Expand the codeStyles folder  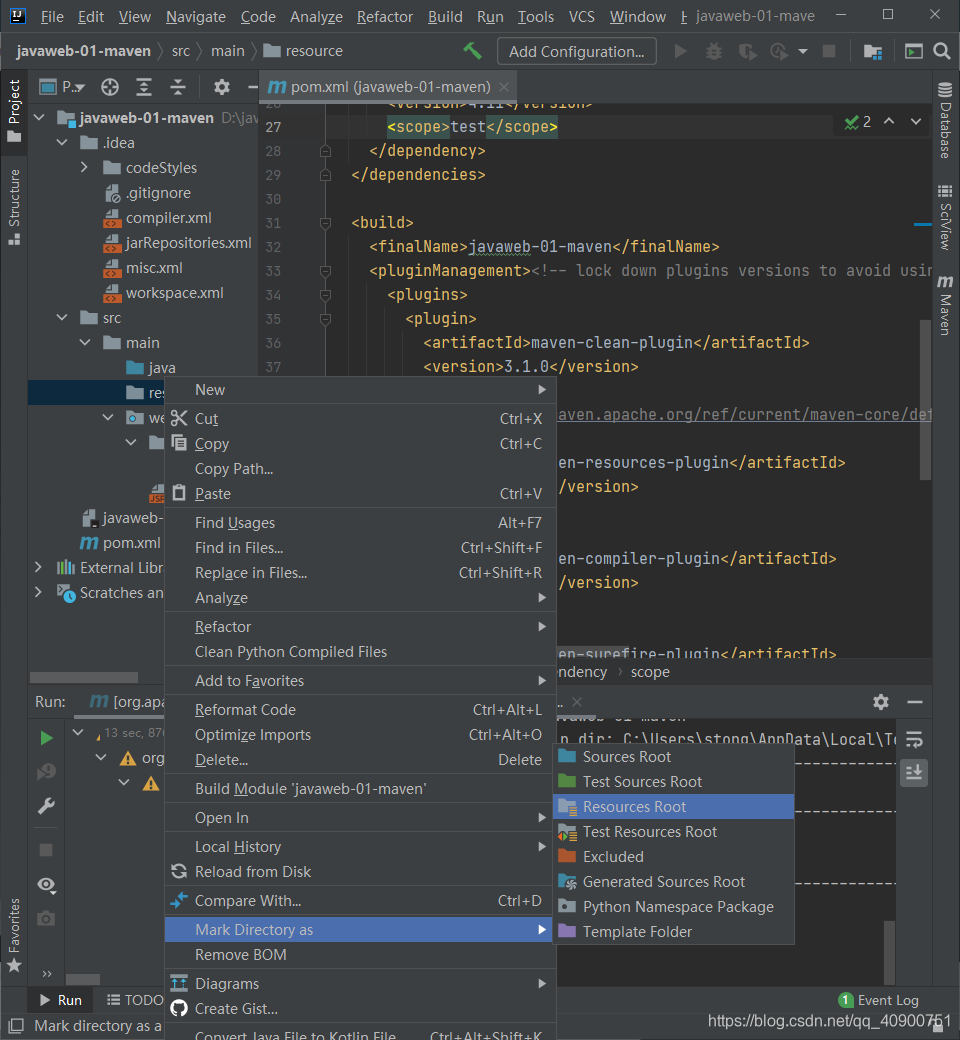[84, 168]
